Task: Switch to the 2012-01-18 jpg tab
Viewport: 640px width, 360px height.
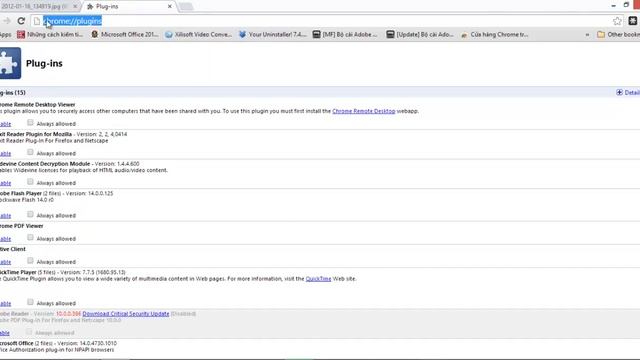Action: coord(34,7)
